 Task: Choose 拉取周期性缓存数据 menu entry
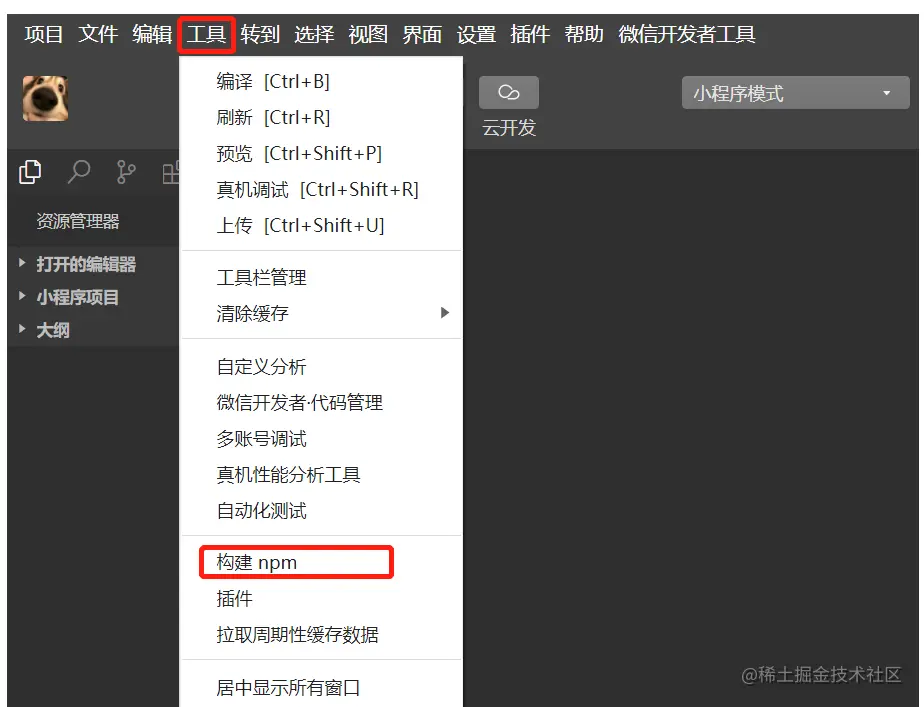point(321,635)
